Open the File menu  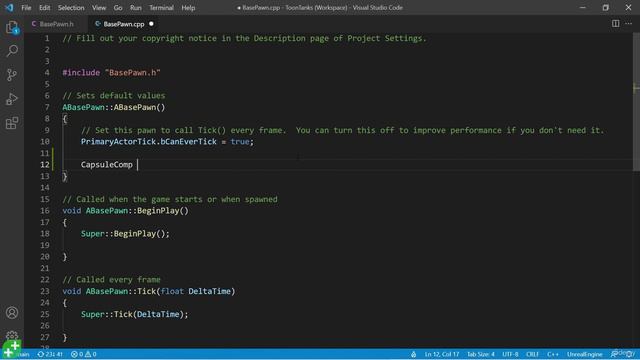click(26, 8)
